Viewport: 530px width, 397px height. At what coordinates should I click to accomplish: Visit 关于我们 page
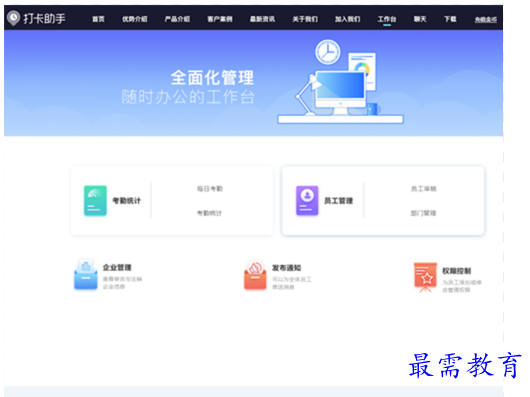[305, 19]
